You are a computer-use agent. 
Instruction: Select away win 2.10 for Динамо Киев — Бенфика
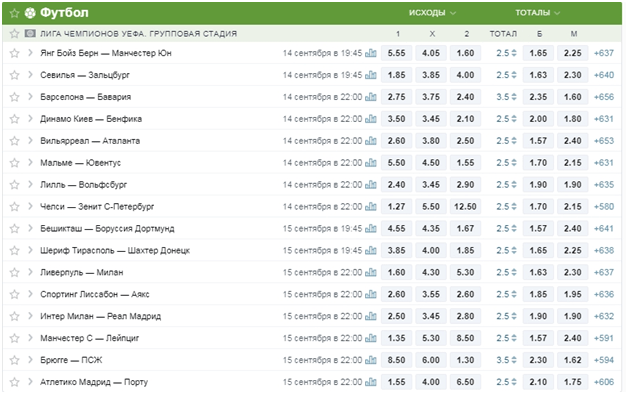pos(465,119)
